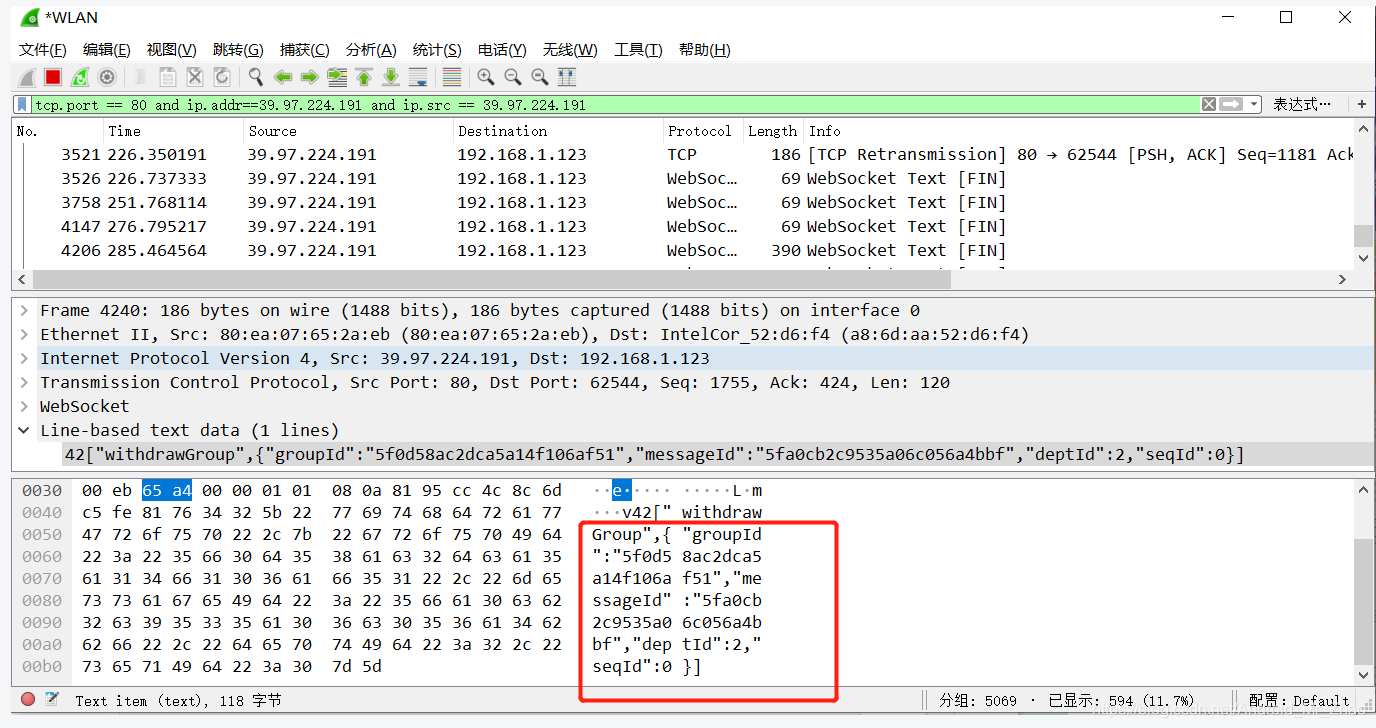This screenshot has height=728, width=1376.
Task: Click the open capture file icon
Action: click(141, 77)
